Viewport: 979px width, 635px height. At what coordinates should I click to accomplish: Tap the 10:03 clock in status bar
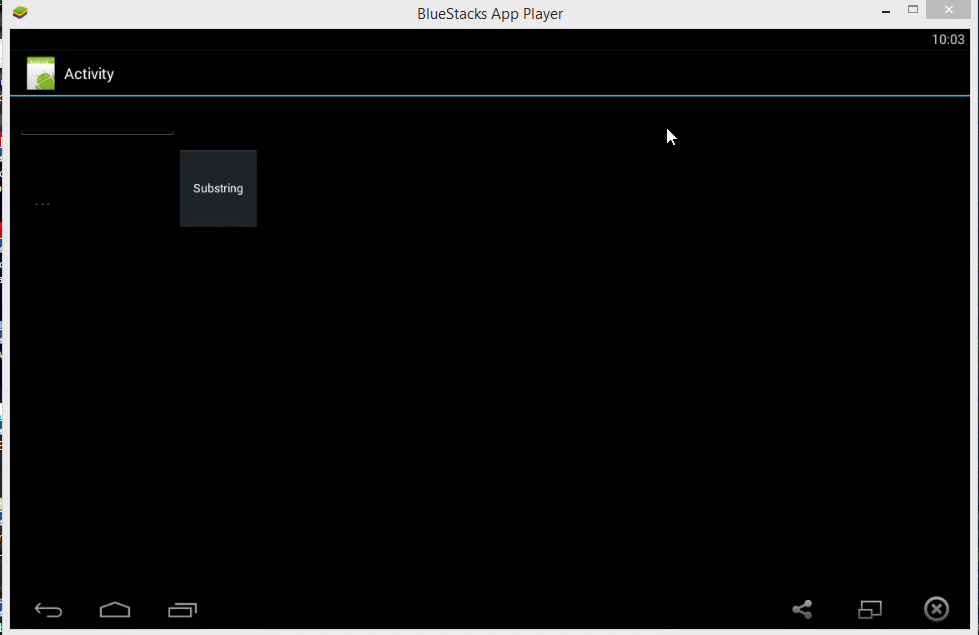point(947,40)
